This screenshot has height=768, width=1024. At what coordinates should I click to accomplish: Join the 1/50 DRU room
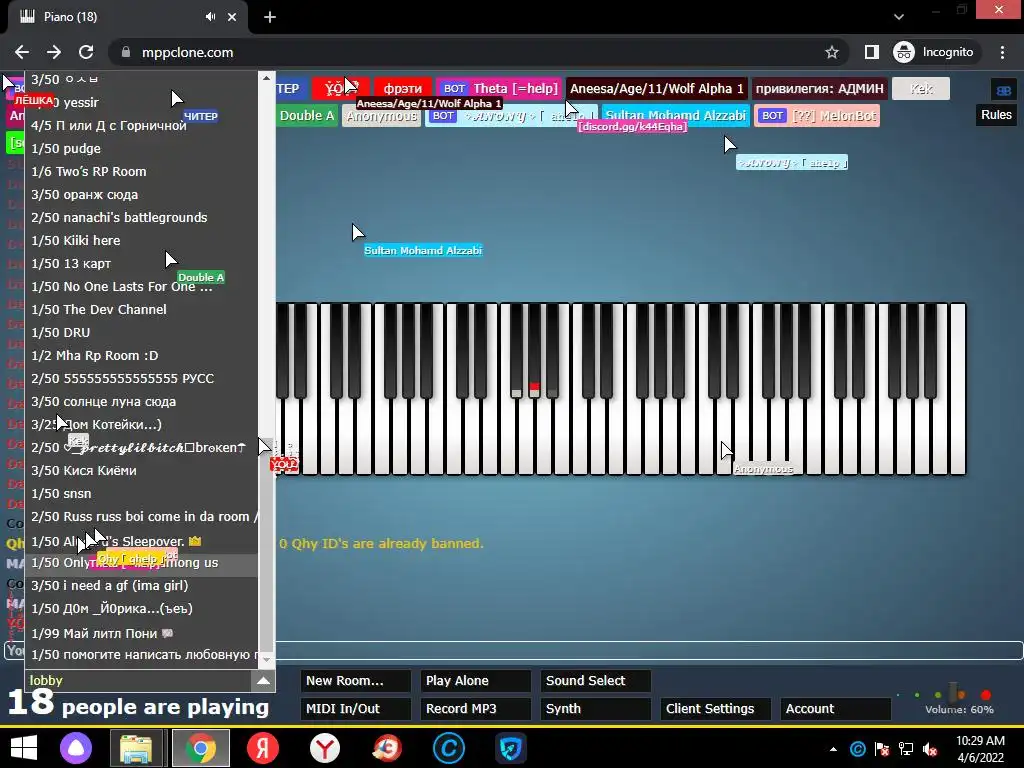click(141, 332)
